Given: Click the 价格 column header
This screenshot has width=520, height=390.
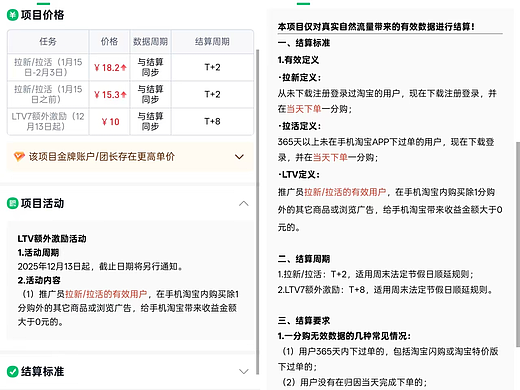Looking at the screenshot, I should coord(109,41).
